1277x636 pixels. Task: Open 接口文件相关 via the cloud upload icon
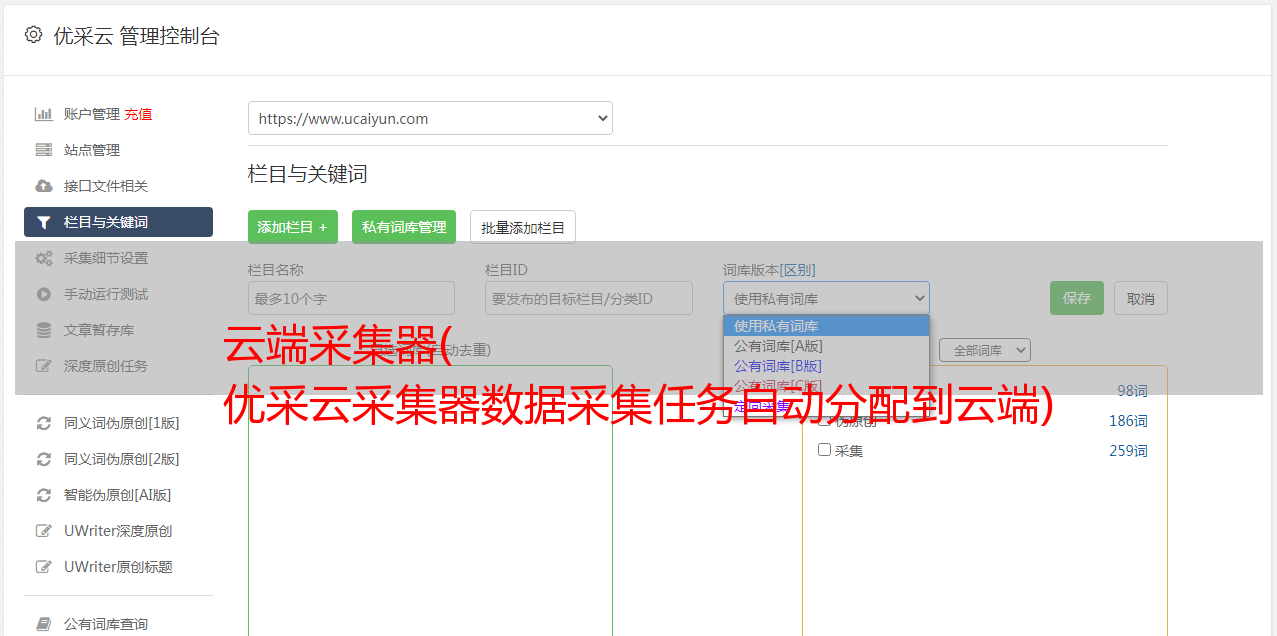(43, 186)
